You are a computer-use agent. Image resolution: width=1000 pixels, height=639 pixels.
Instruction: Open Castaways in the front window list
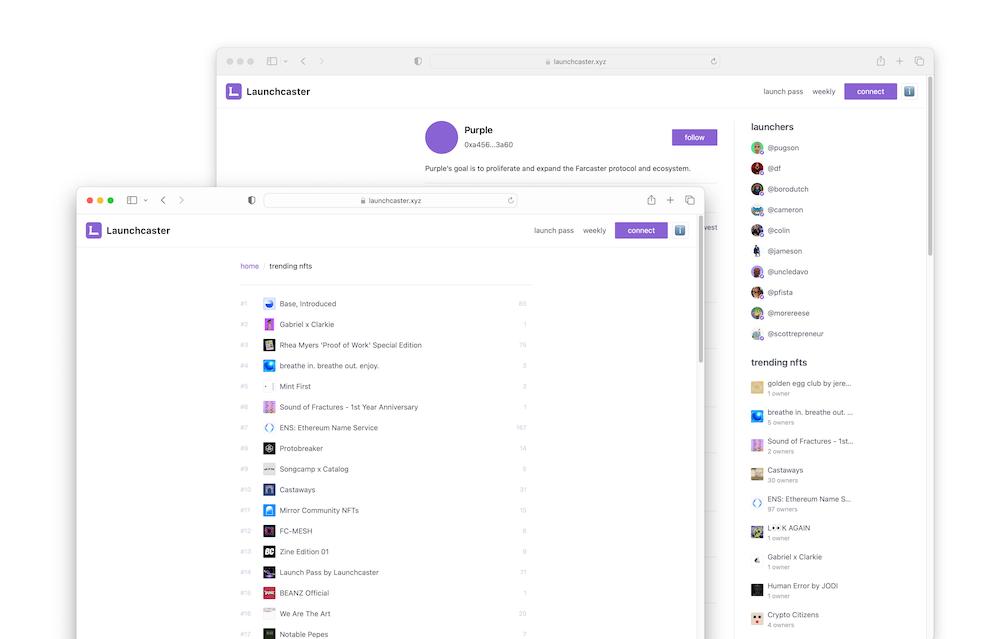[385, 490]
